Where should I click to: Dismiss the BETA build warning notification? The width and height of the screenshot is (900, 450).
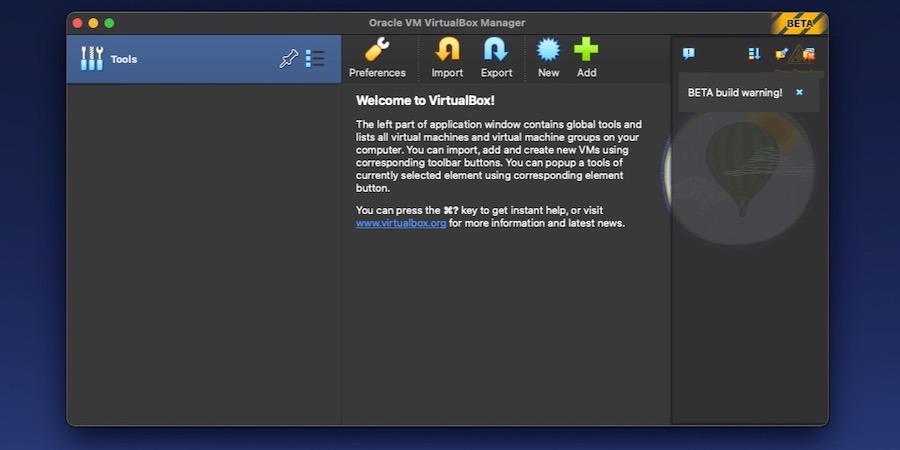click(799, 92)
